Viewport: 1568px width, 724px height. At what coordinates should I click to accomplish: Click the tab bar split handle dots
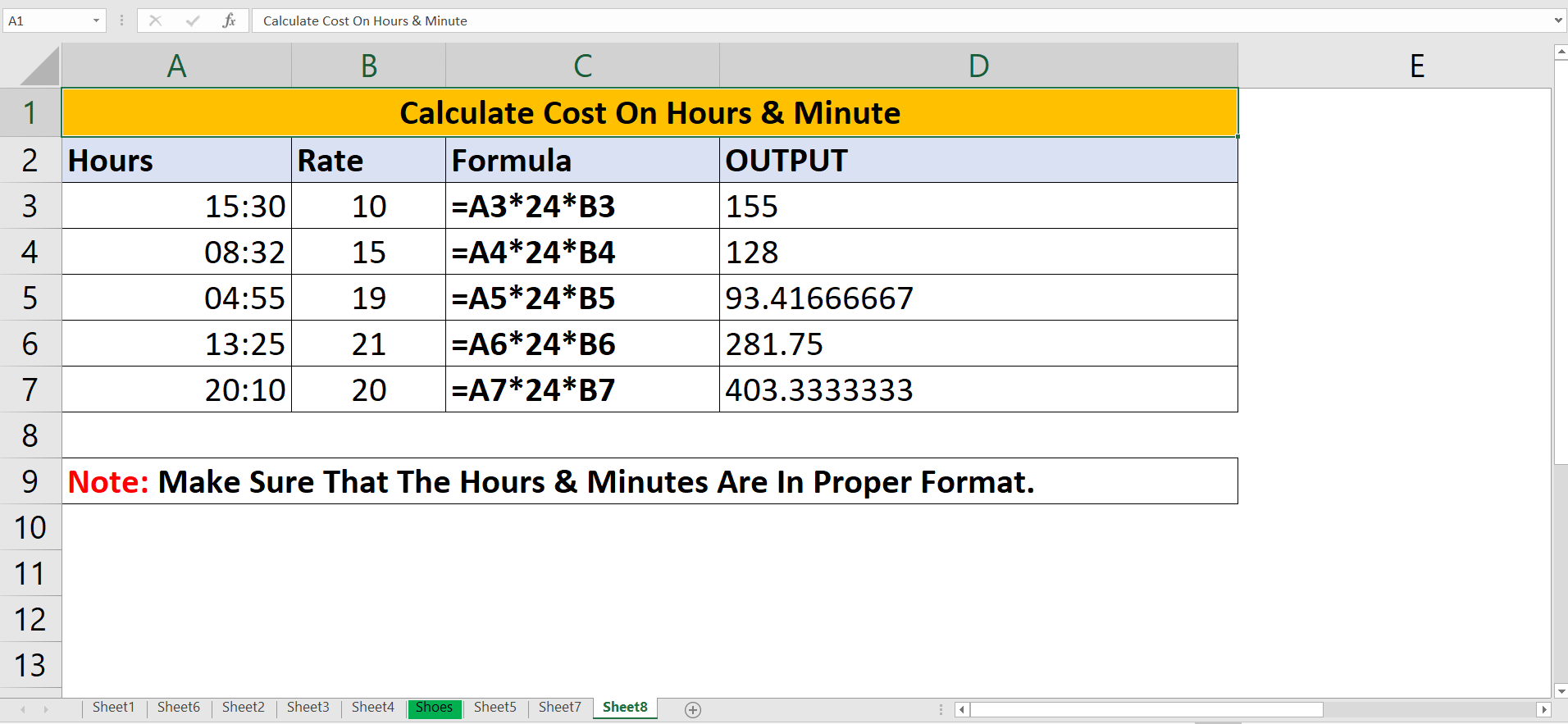(941, 709)
